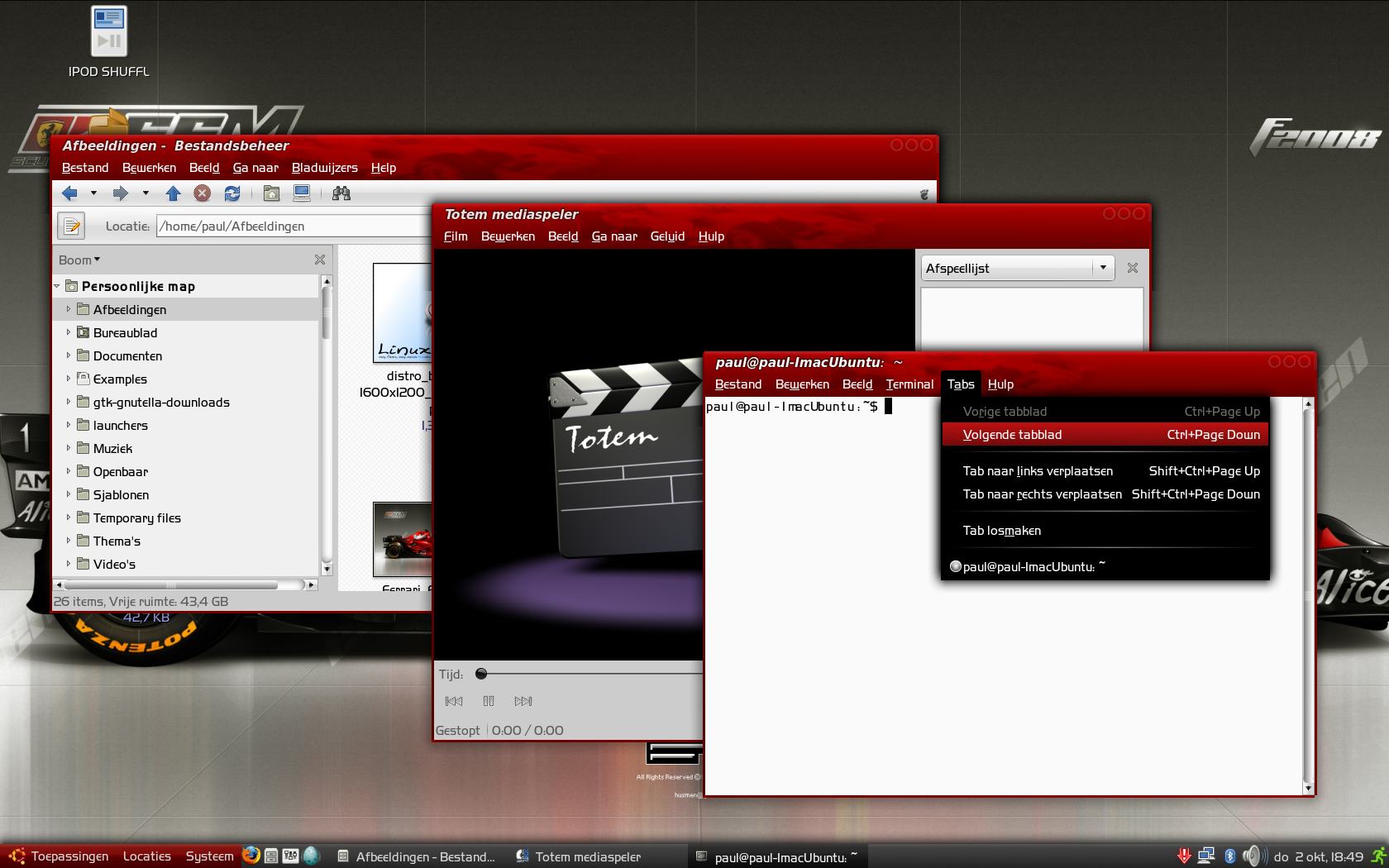The height and width of the screenshot is (868, 1389).
Task: Go back in the file manager toolbar
Action: pyautogui.click(x=69, y=193)
